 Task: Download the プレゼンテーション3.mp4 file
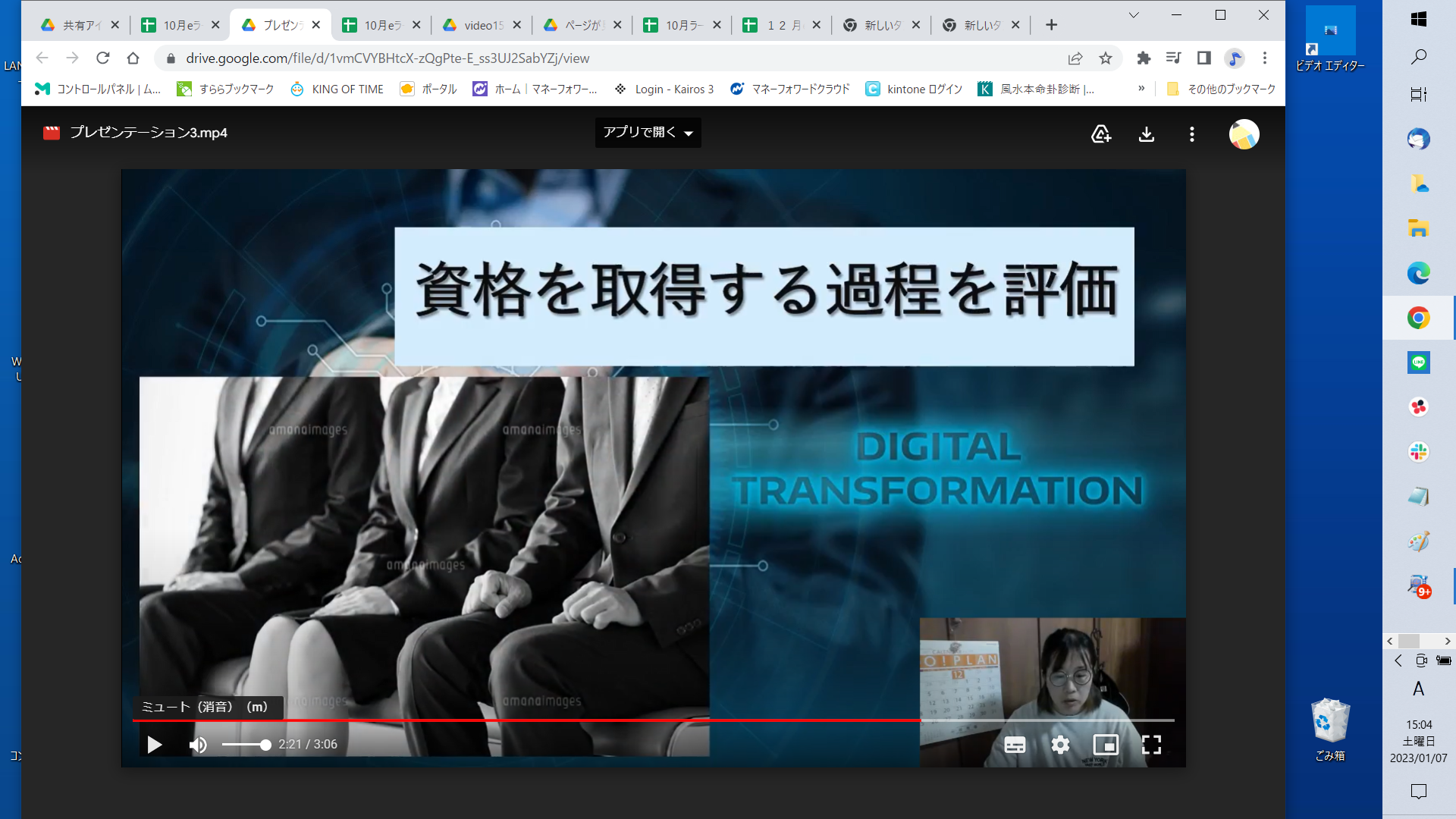(1147, 134)
